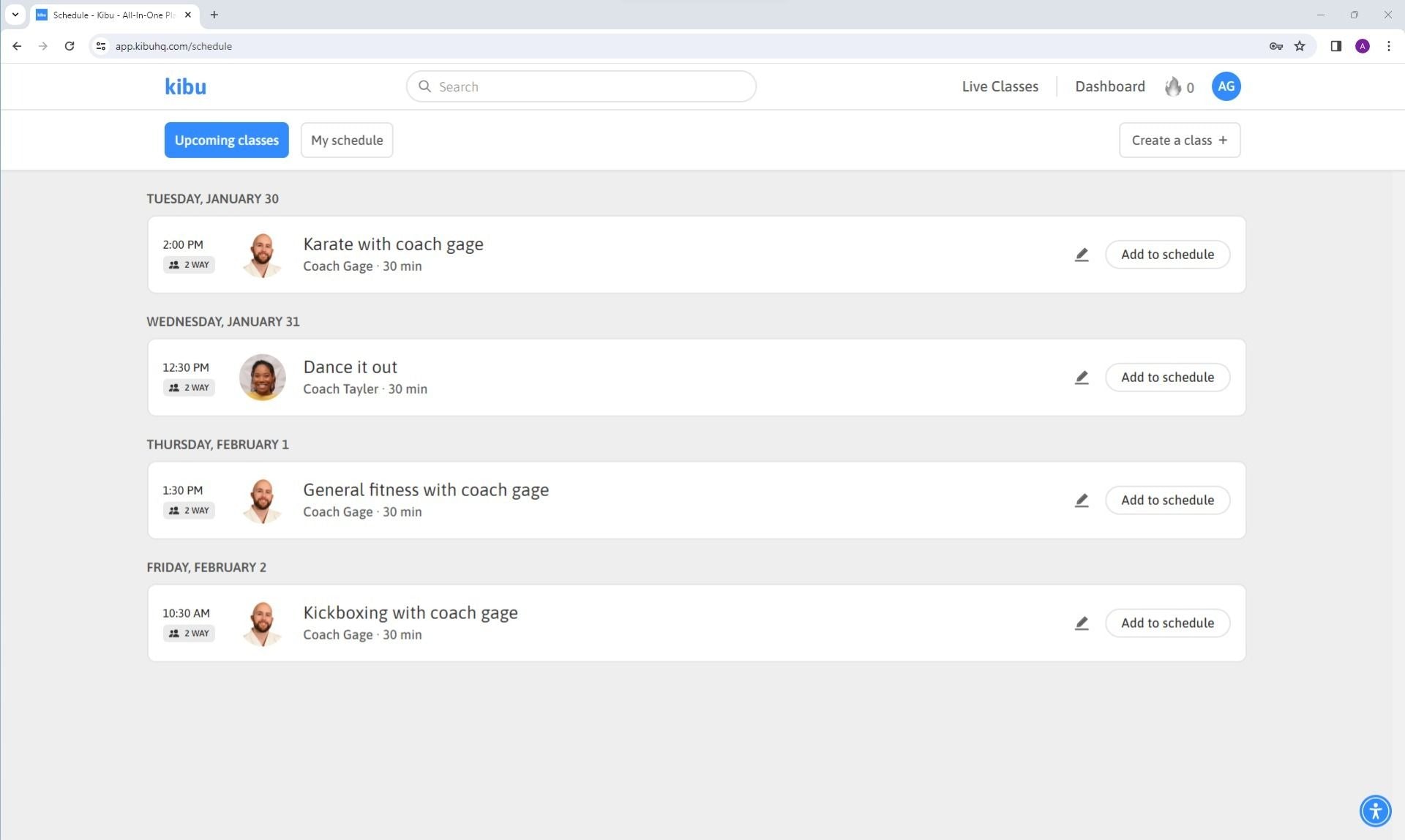
Task: Open tab search dropdown arrow
Action: (15, 15)
